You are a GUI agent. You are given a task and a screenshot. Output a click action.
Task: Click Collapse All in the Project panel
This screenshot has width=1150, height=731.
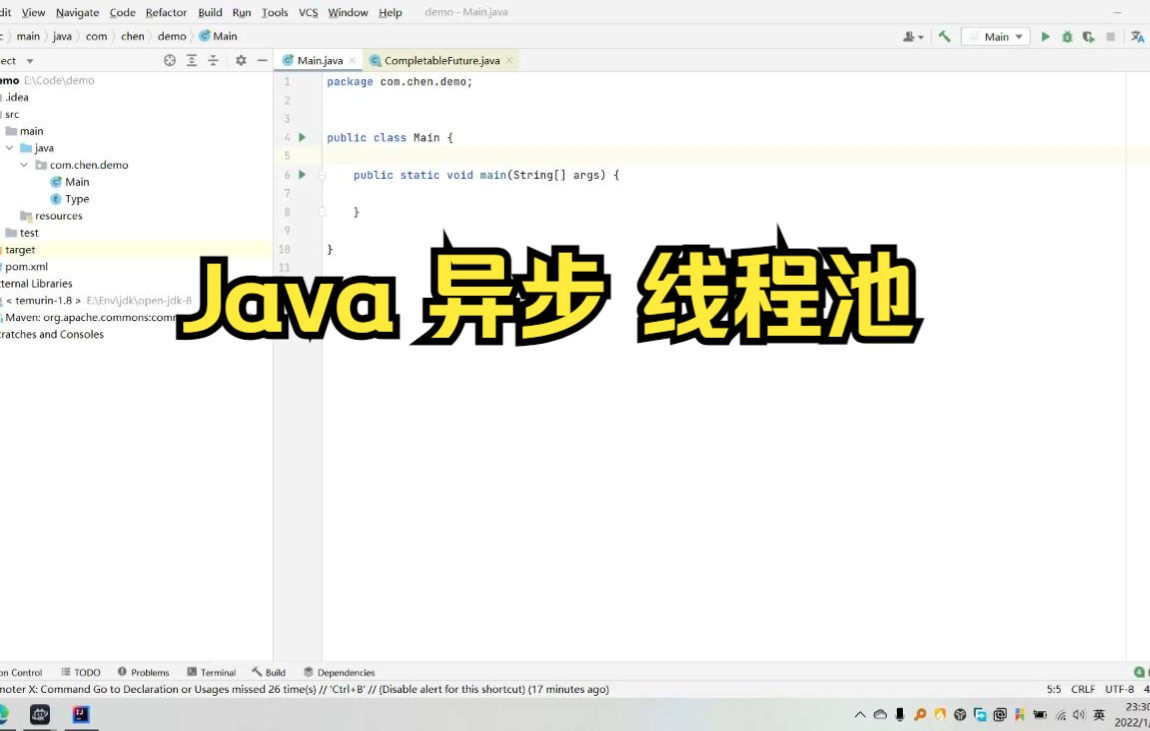point(213,60)
